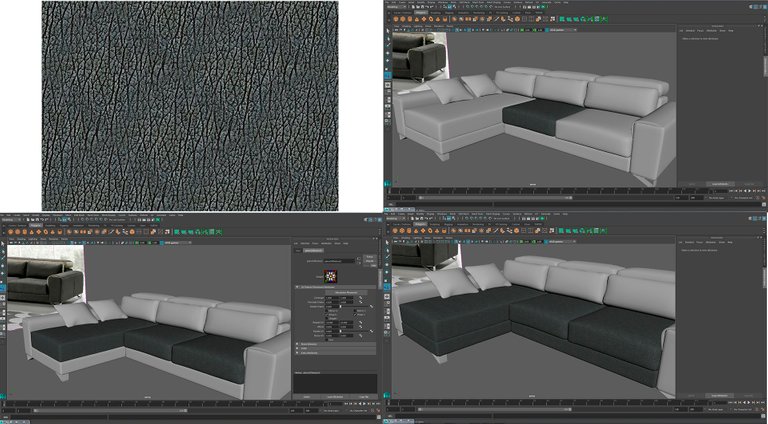Select polygon cylinder icon in bottom-left Maya shelf
This screenshot has height=424, width=768.
[24, 232]
